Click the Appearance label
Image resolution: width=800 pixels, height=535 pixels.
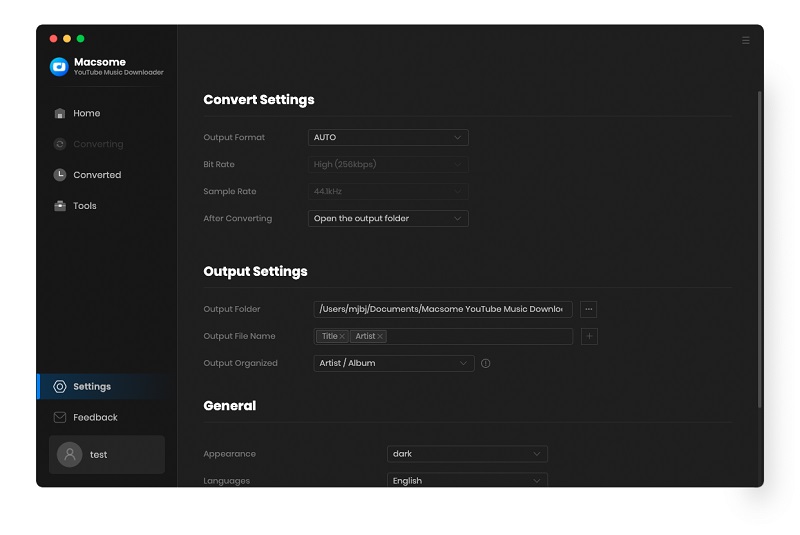[x=230, y=454]
